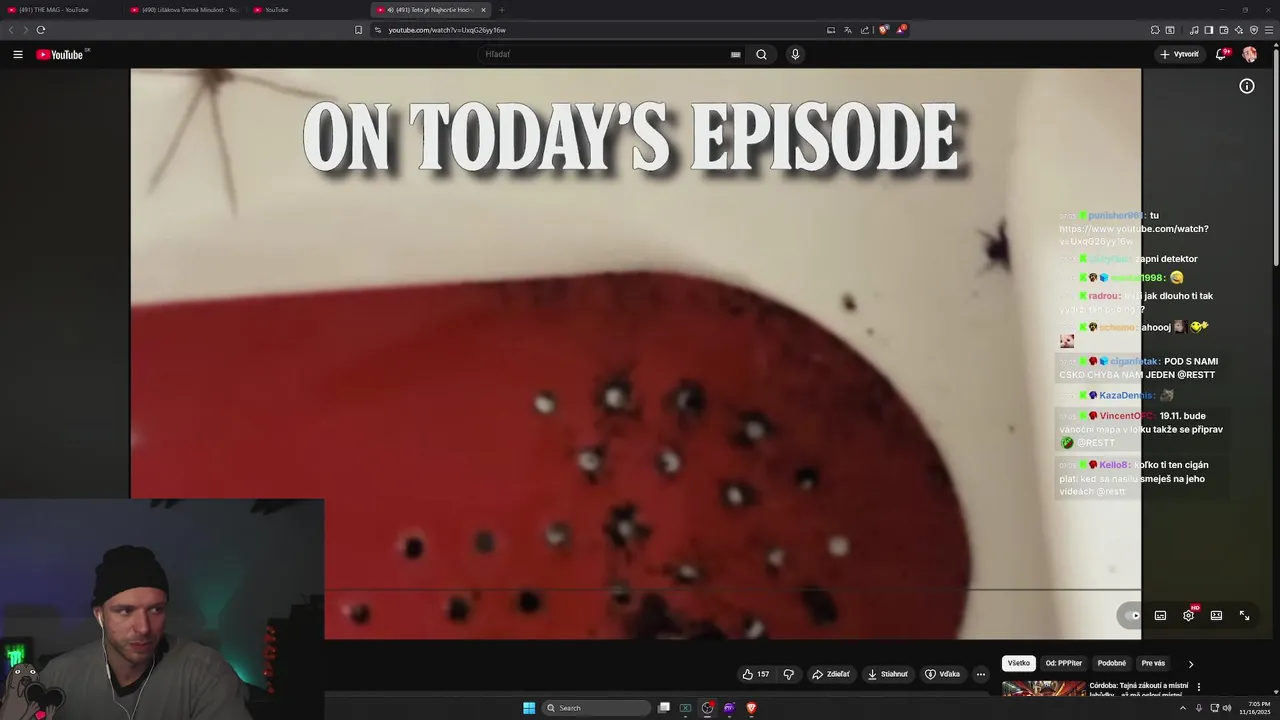The width and height of the screenshot is (1280, 720).
Task: Open YouTube notifications bell
Action: [1221, 54]
